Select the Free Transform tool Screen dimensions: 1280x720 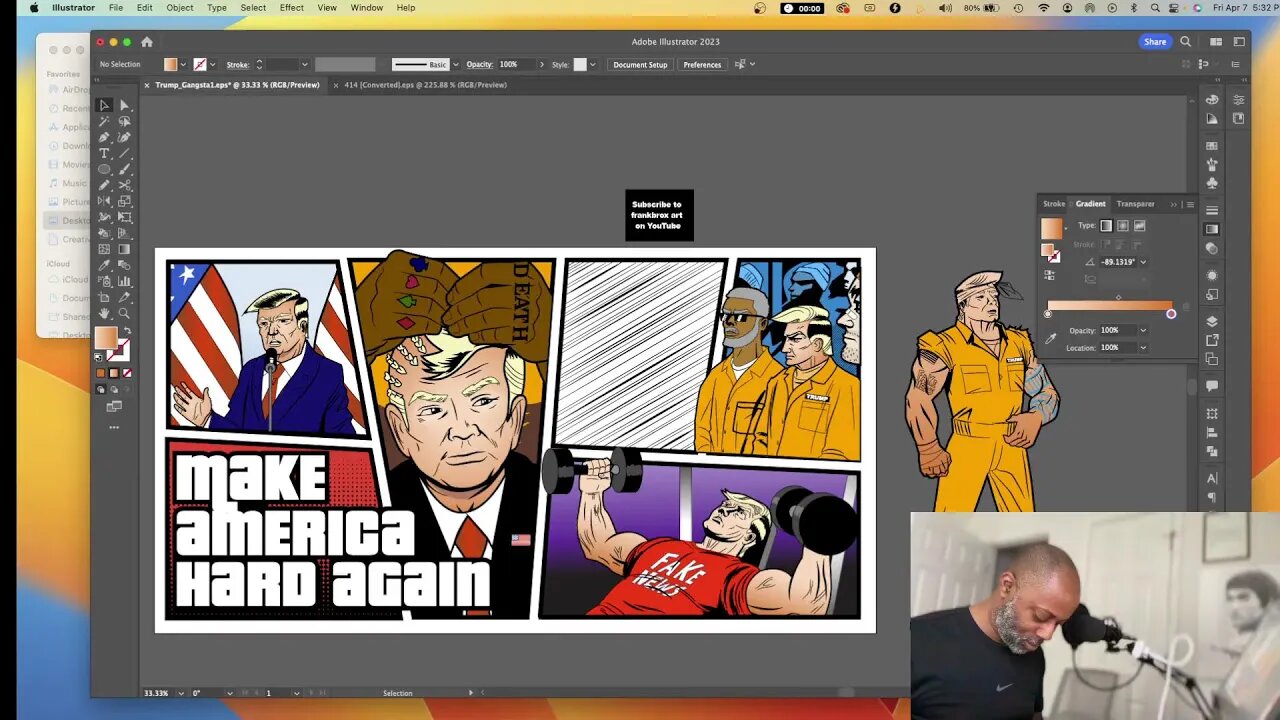124,217
